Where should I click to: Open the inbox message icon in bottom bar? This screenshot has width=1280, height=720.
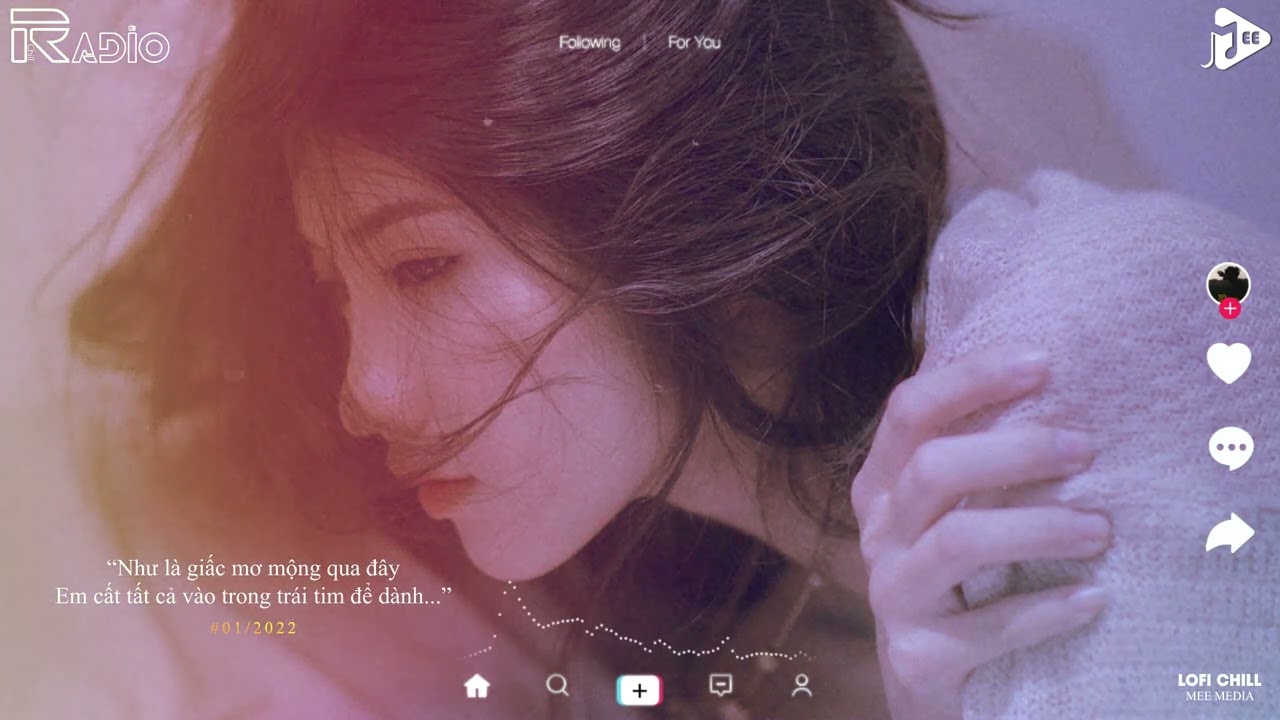(x=720, y=686)
